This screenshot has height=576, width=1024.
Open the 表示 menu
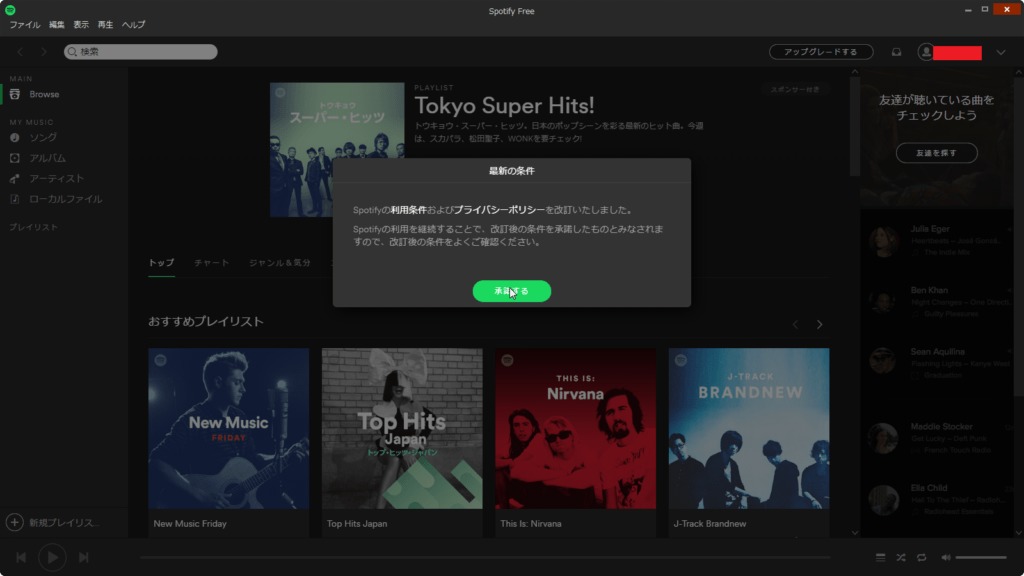point(81,25)
